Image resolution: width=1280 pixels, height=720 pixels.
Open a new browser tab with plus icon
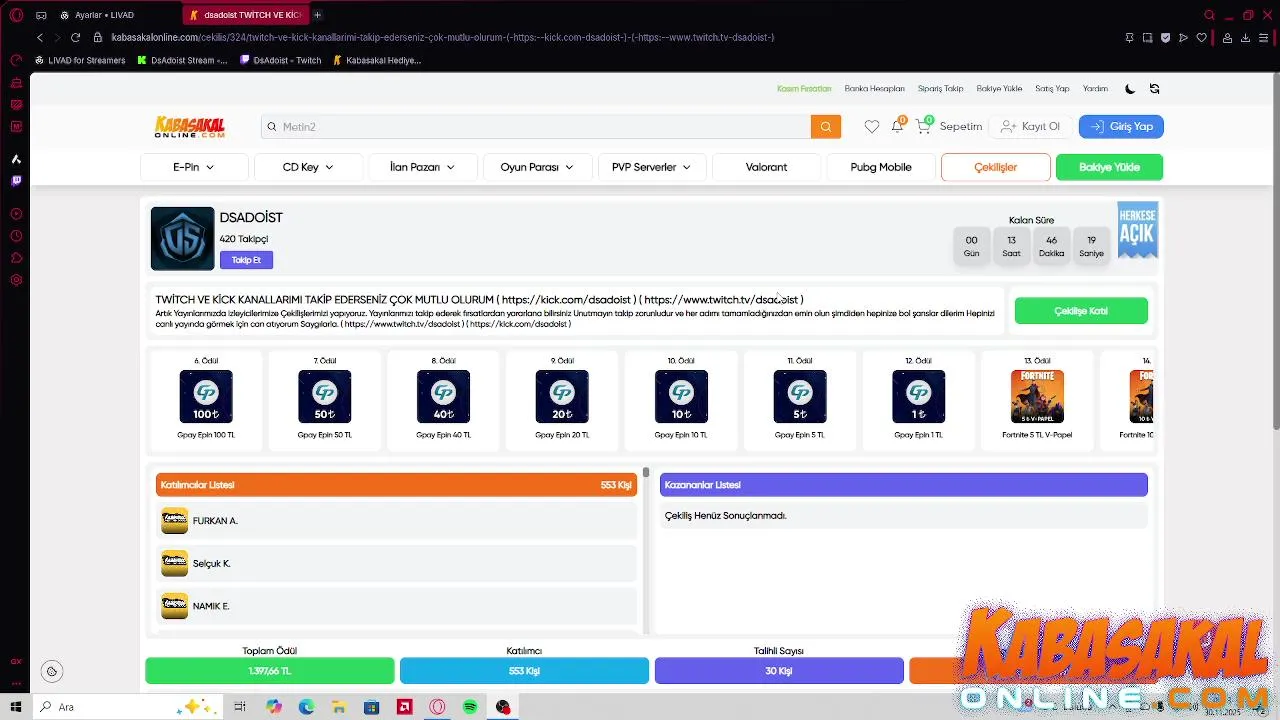(317, 15)
